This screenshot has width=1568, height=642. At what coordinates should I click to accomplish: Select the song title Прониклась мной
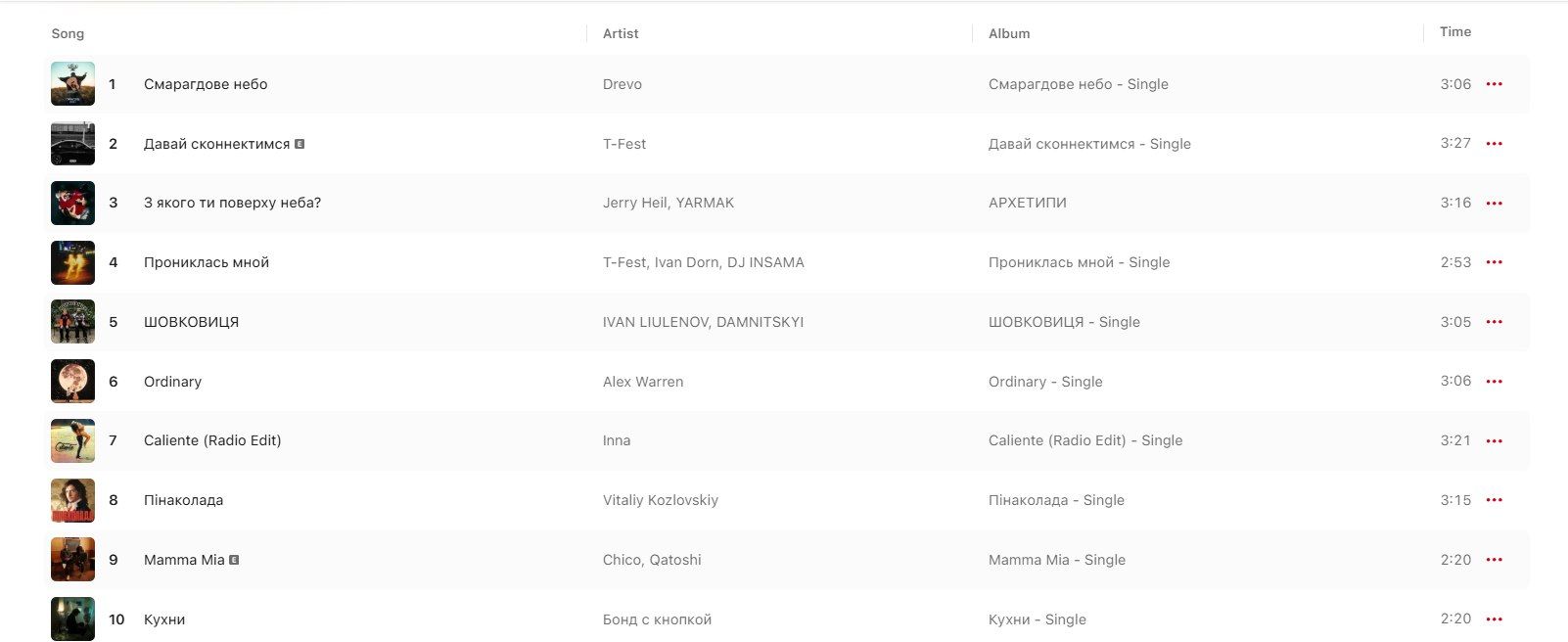click(x=207, y=262)
